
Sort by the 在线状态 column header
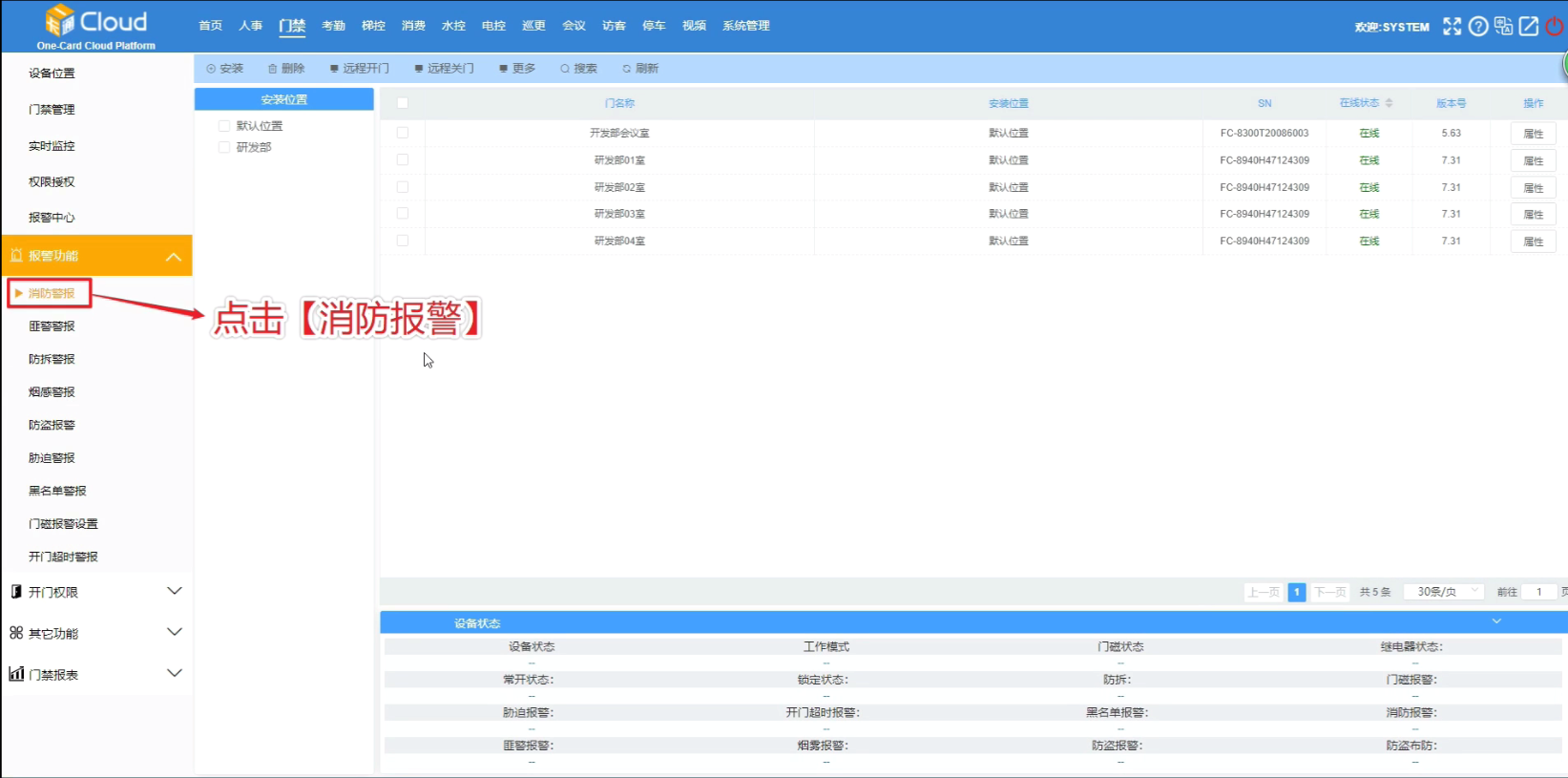tap(1366, 103)
